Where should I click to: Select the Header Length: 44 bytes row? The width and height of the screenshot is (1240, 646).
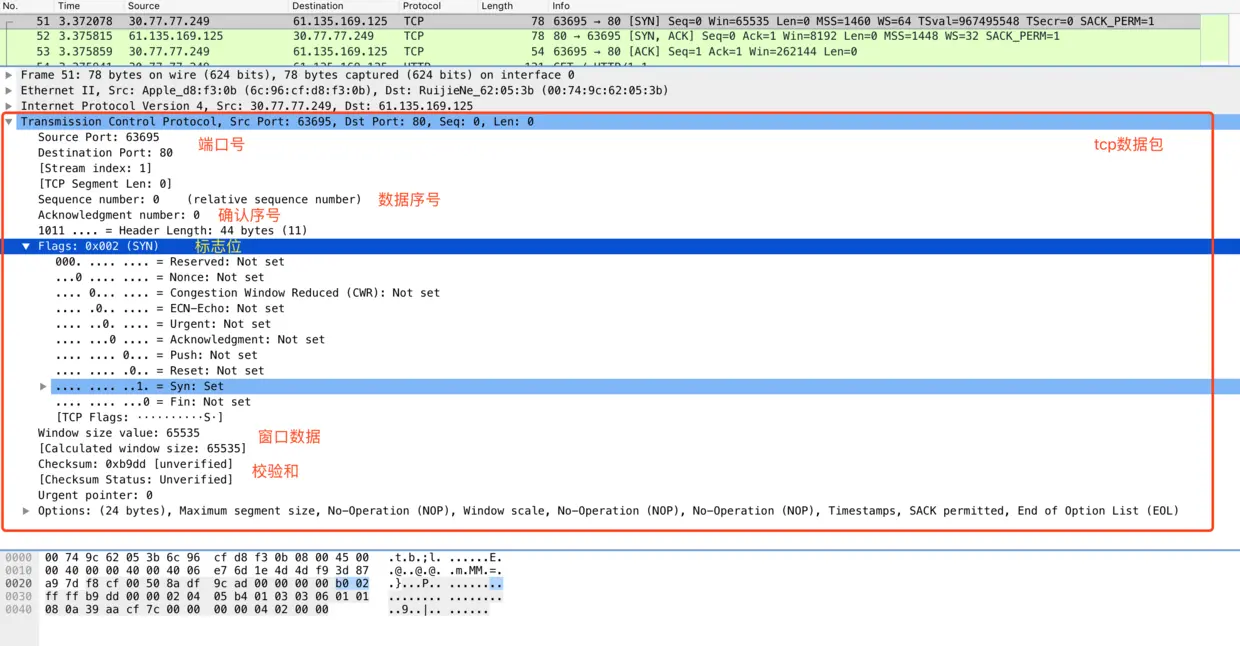click(x=172, y=230)
